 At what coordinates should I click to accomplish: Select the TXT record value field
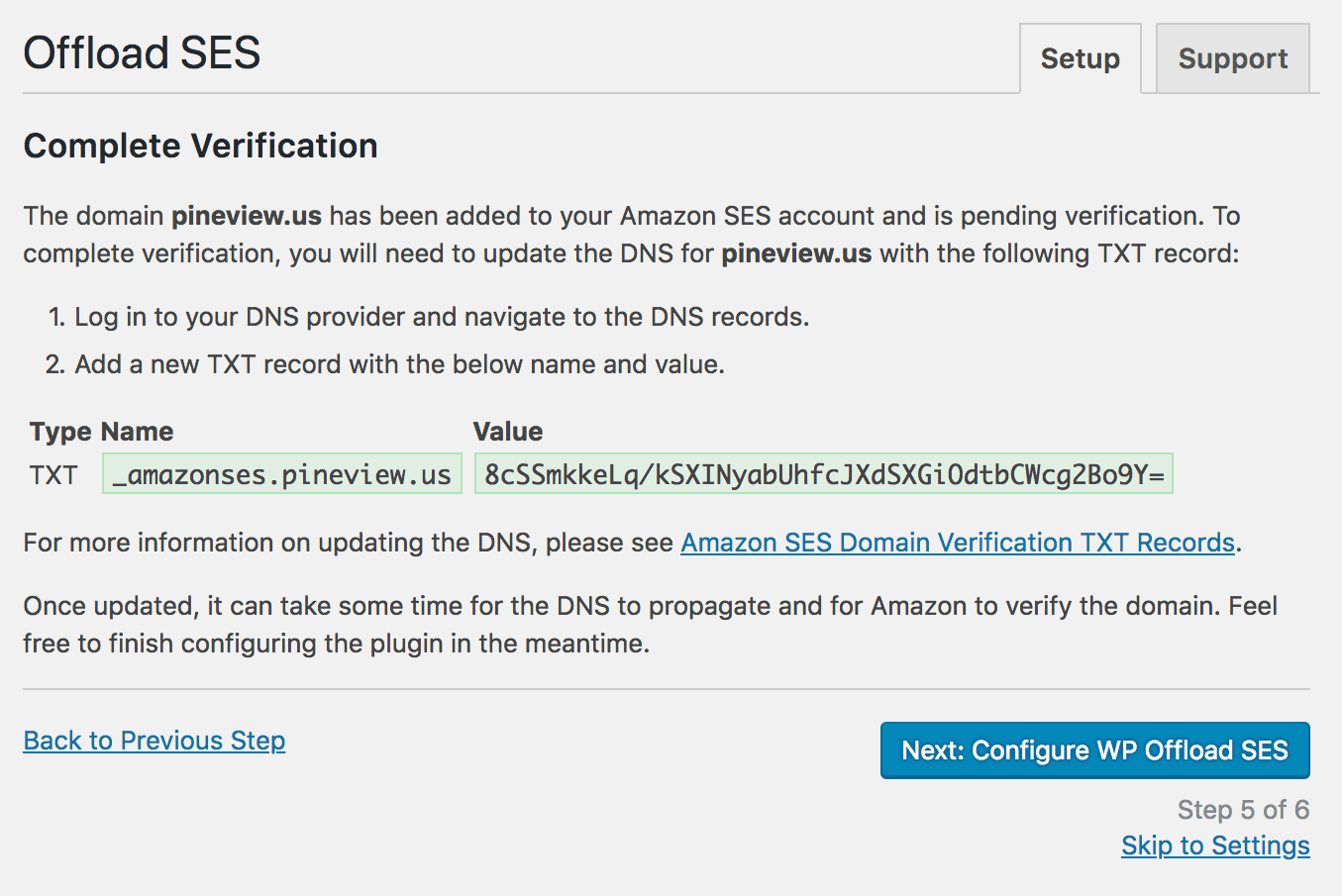(x=823, y=475)
